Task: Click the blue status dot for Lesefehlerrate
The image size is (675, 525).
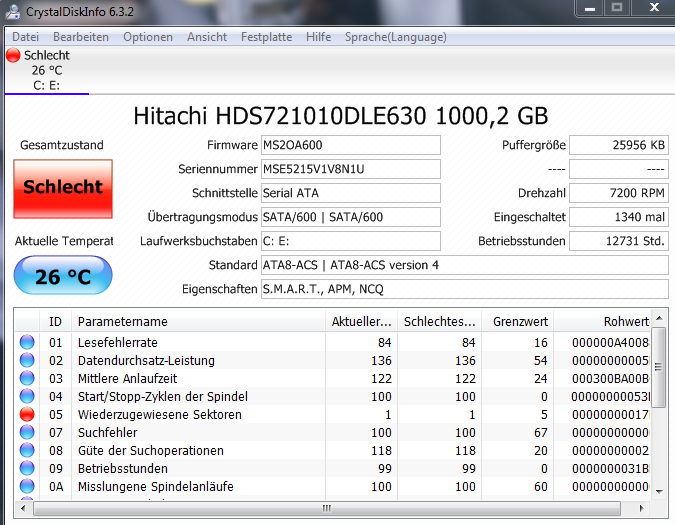Action: [x=27, y=342]
